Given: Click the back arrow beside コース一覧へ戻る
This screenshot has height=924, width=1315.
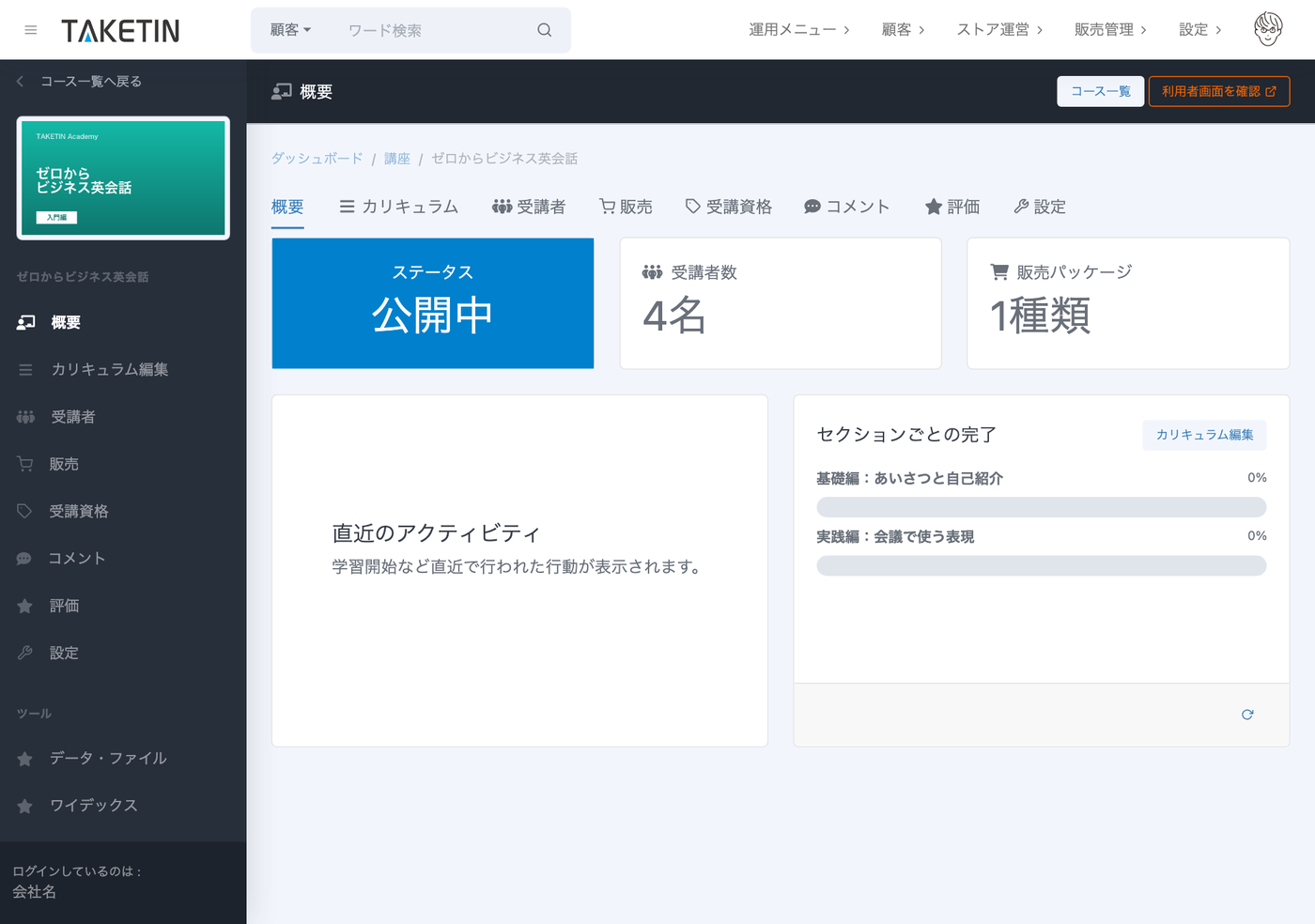Looking at the screenshot, I should (20, 82).
